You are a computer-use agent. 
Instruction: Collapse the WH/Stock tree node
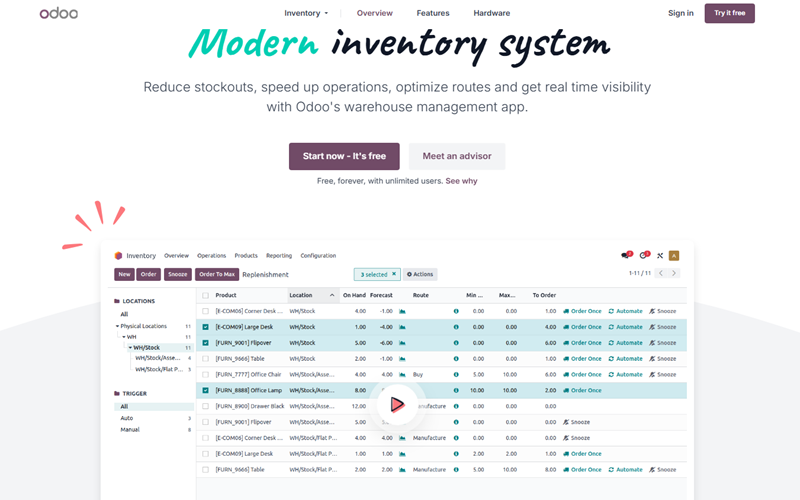[x=131, y=348]
